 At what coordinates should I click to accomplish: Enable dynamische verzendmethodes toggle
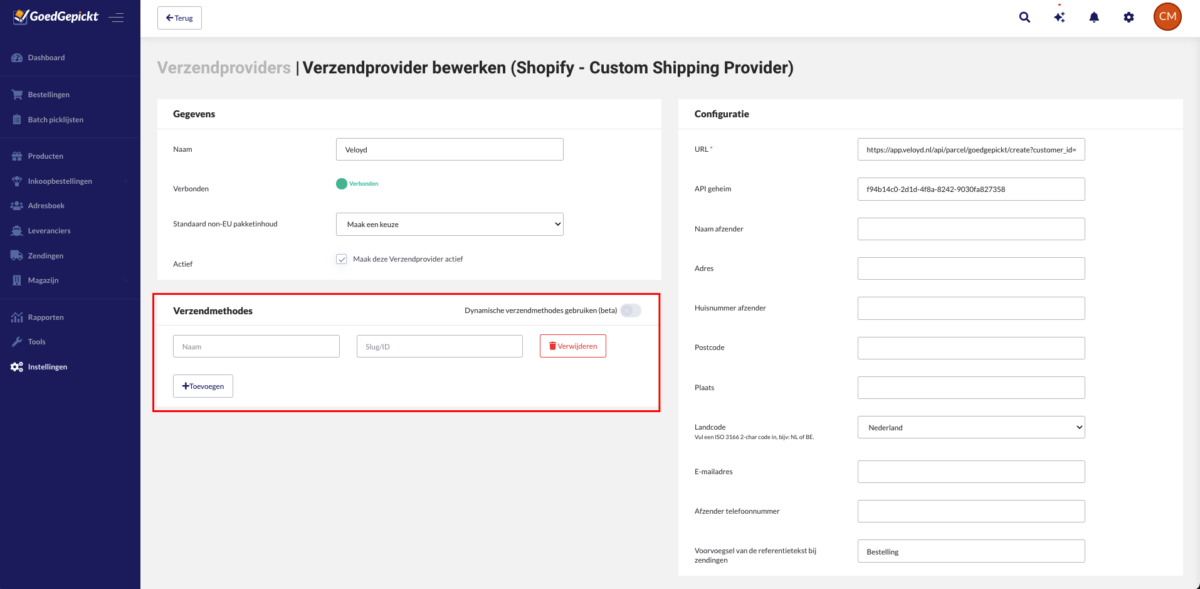click(630, 310)
